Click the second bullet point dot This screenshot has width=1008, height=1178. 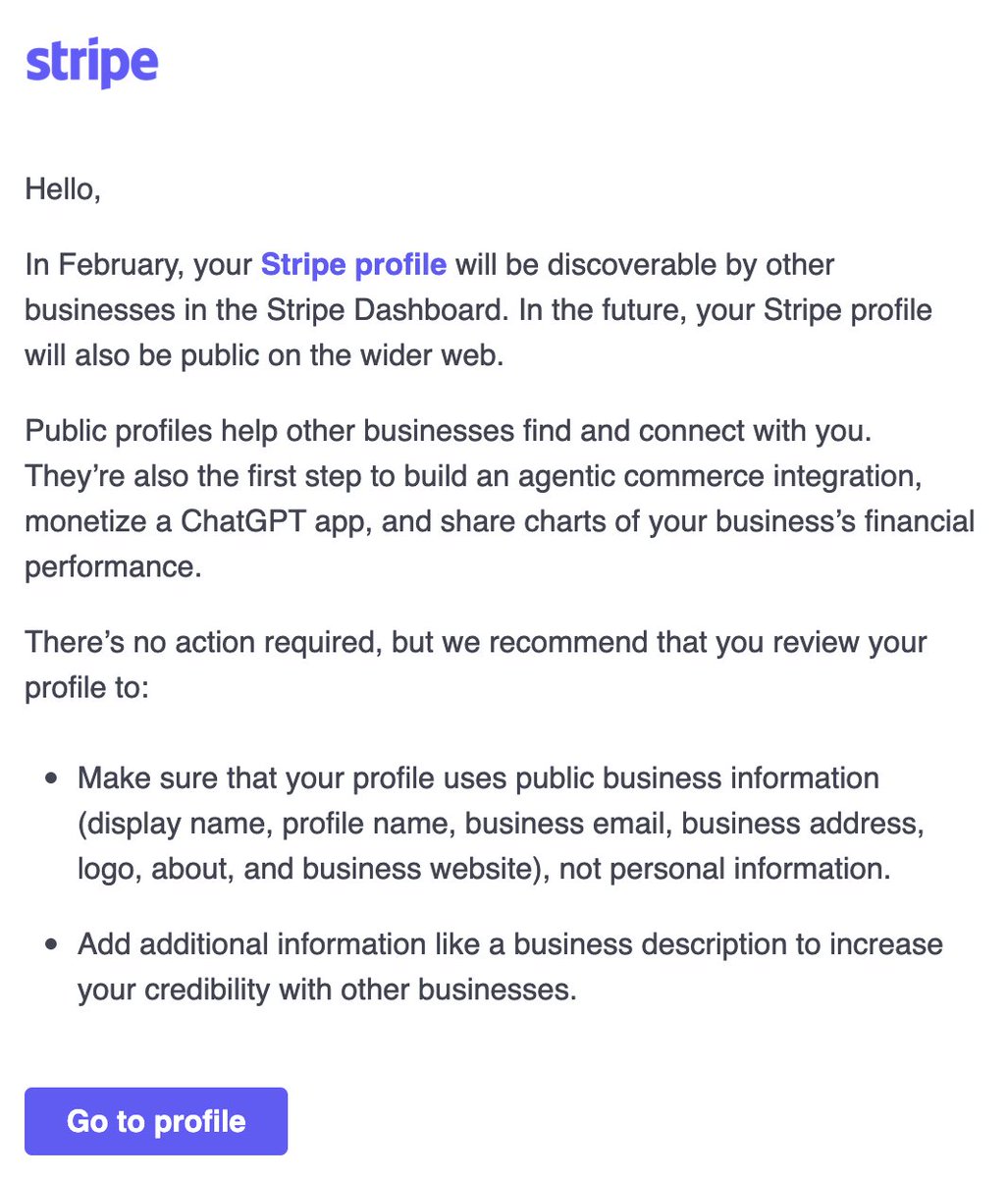[x=51, y=945]
